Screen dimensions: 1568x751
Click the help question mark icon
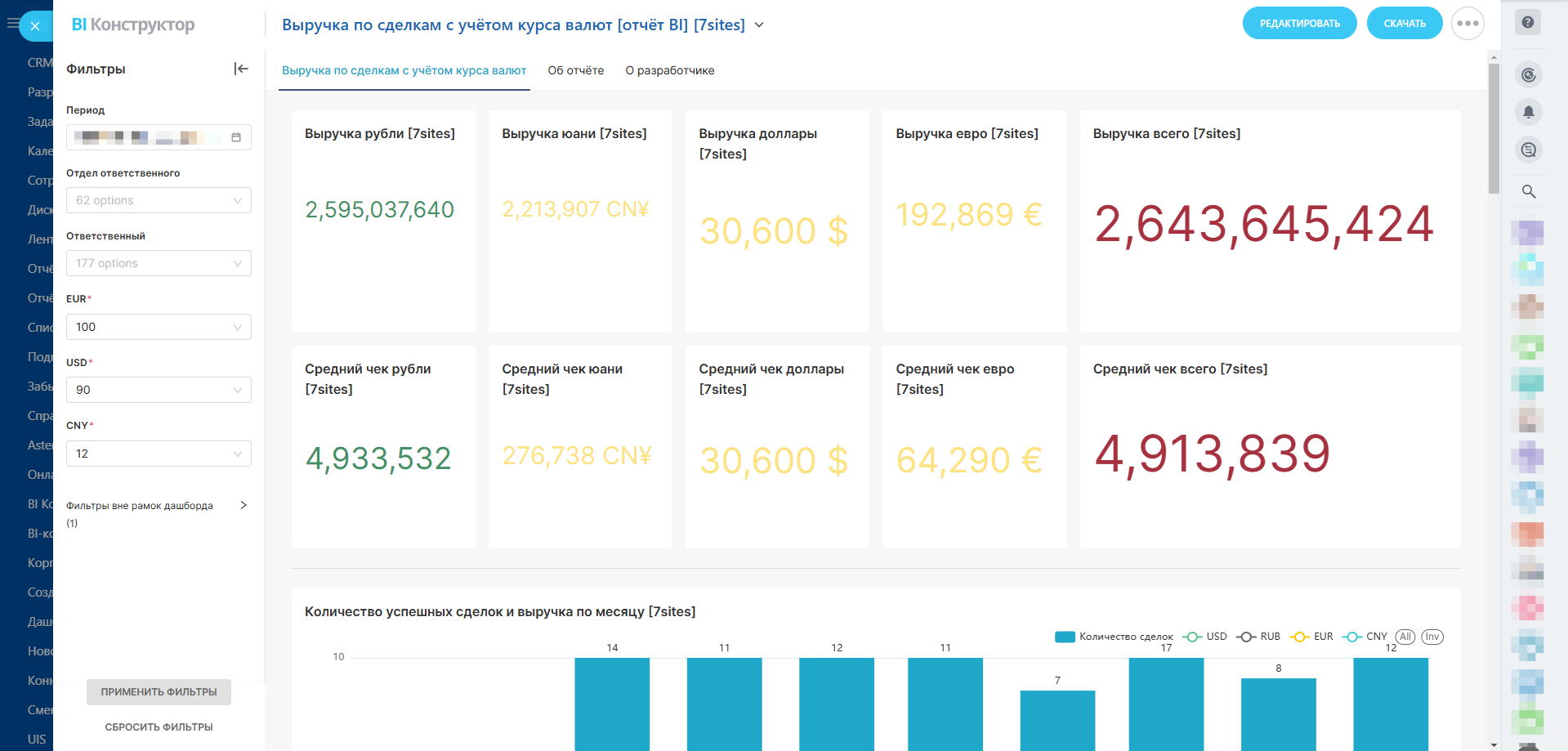pyautogui.click(x=1528, y=23)
